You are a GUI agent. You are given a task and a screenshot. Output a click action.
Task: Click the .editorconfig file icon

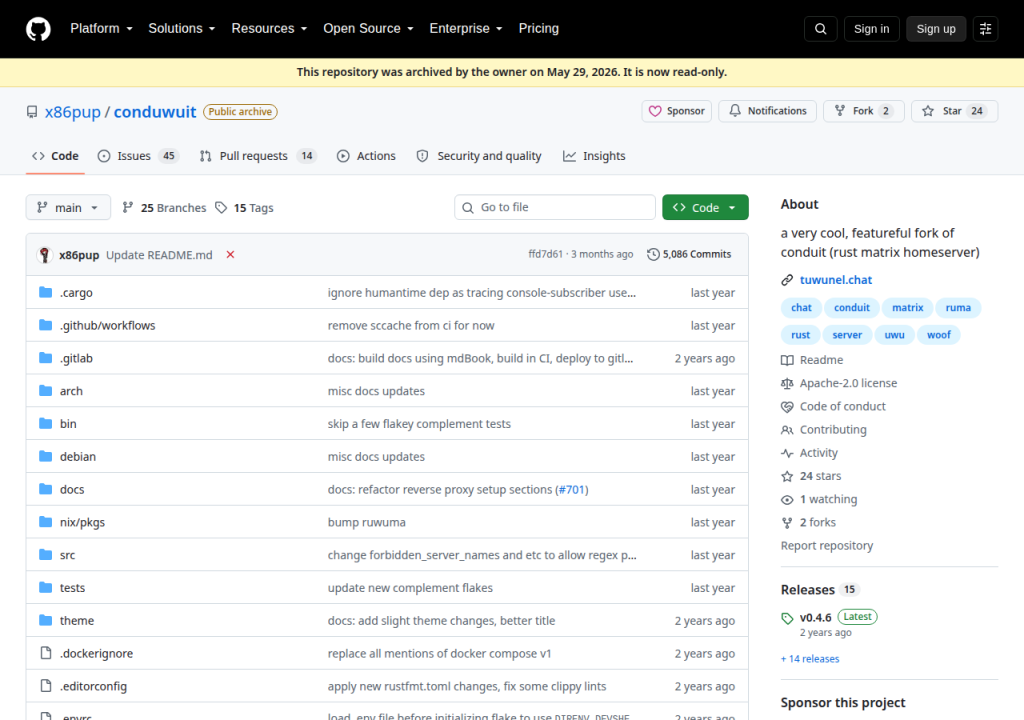(x=46, y=685)
